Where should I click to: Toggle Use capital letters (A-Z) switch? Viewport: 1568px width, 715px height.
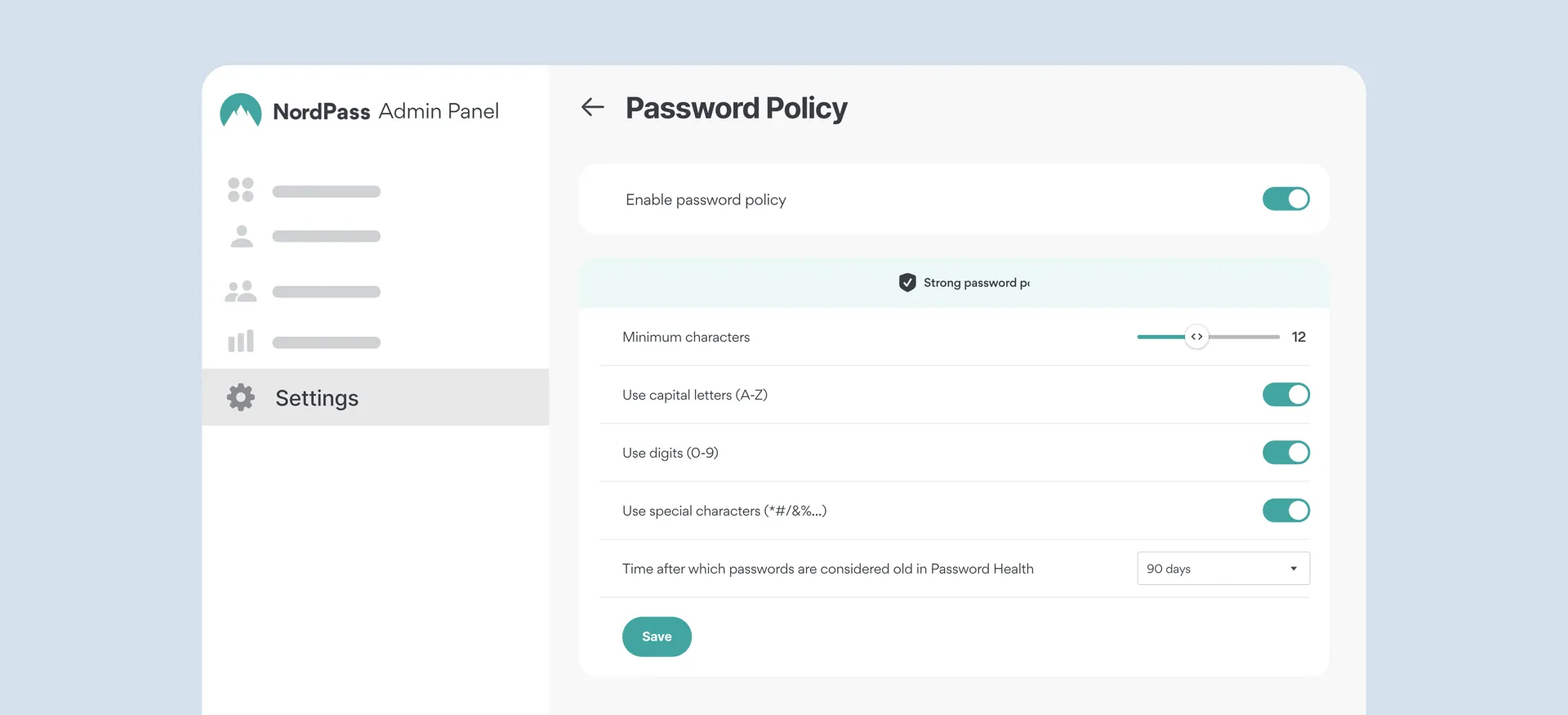point(1285,395)
